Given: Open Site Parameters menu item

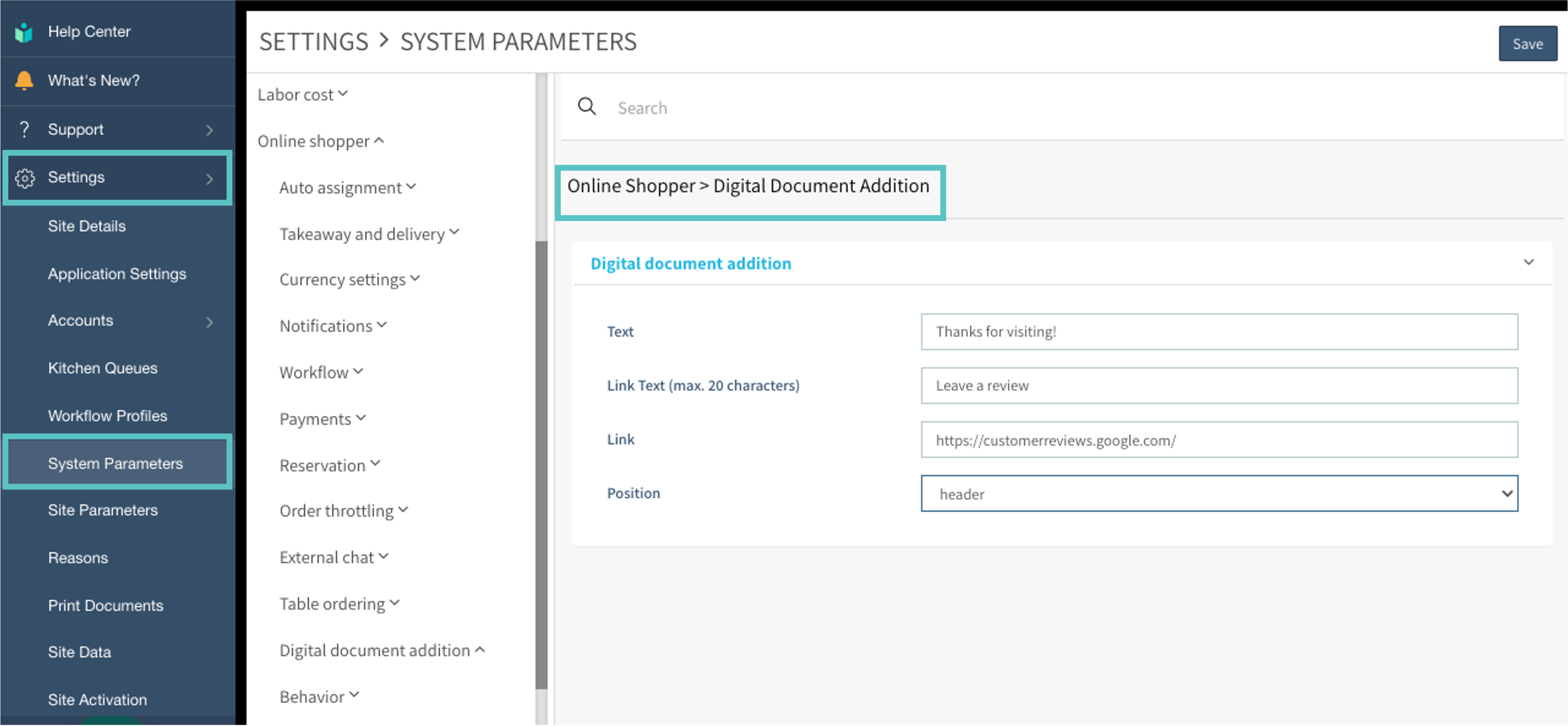Looking at the screenshot, I should point(103,510).
